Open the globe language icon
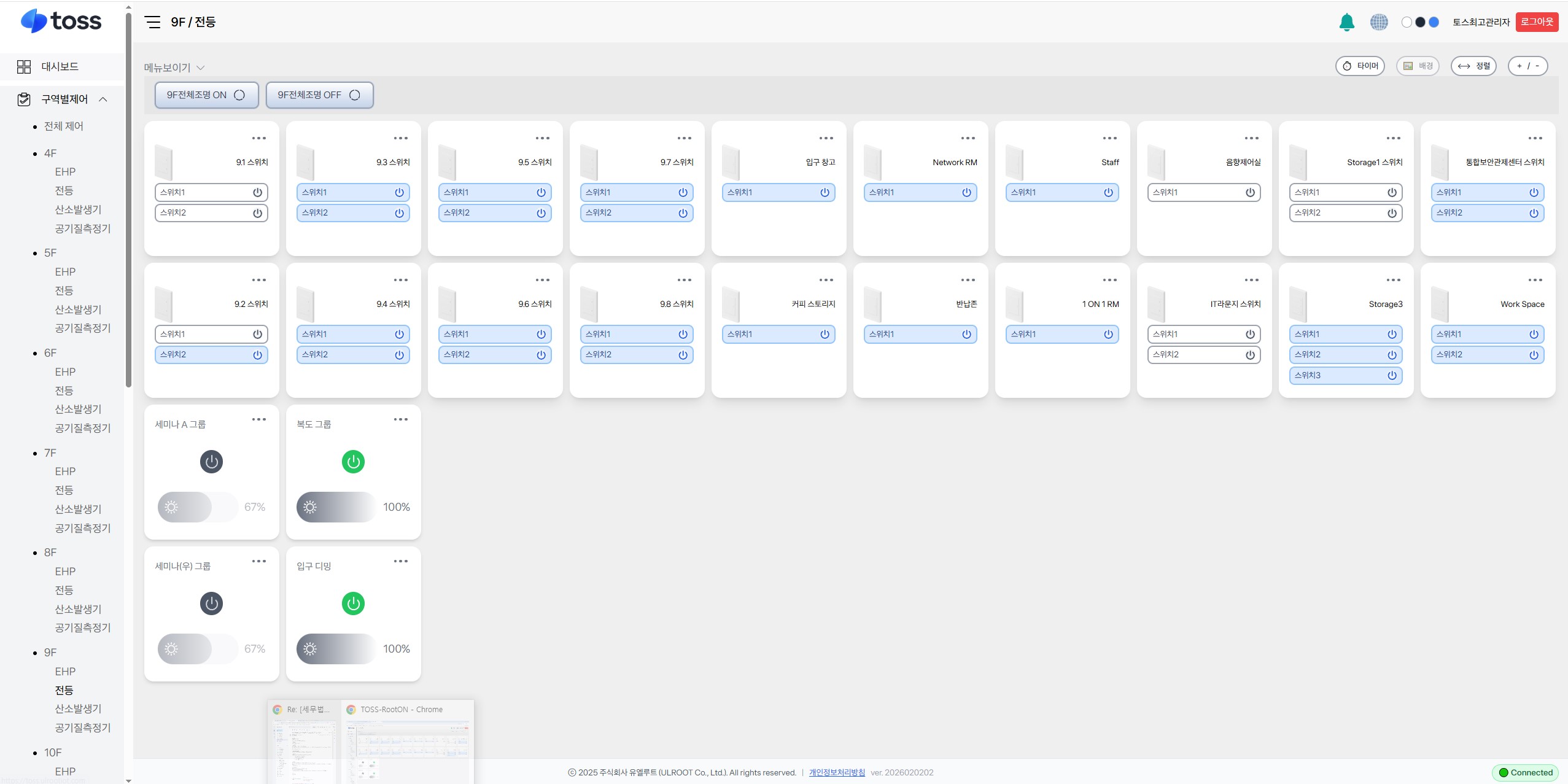 [1379, 22]
